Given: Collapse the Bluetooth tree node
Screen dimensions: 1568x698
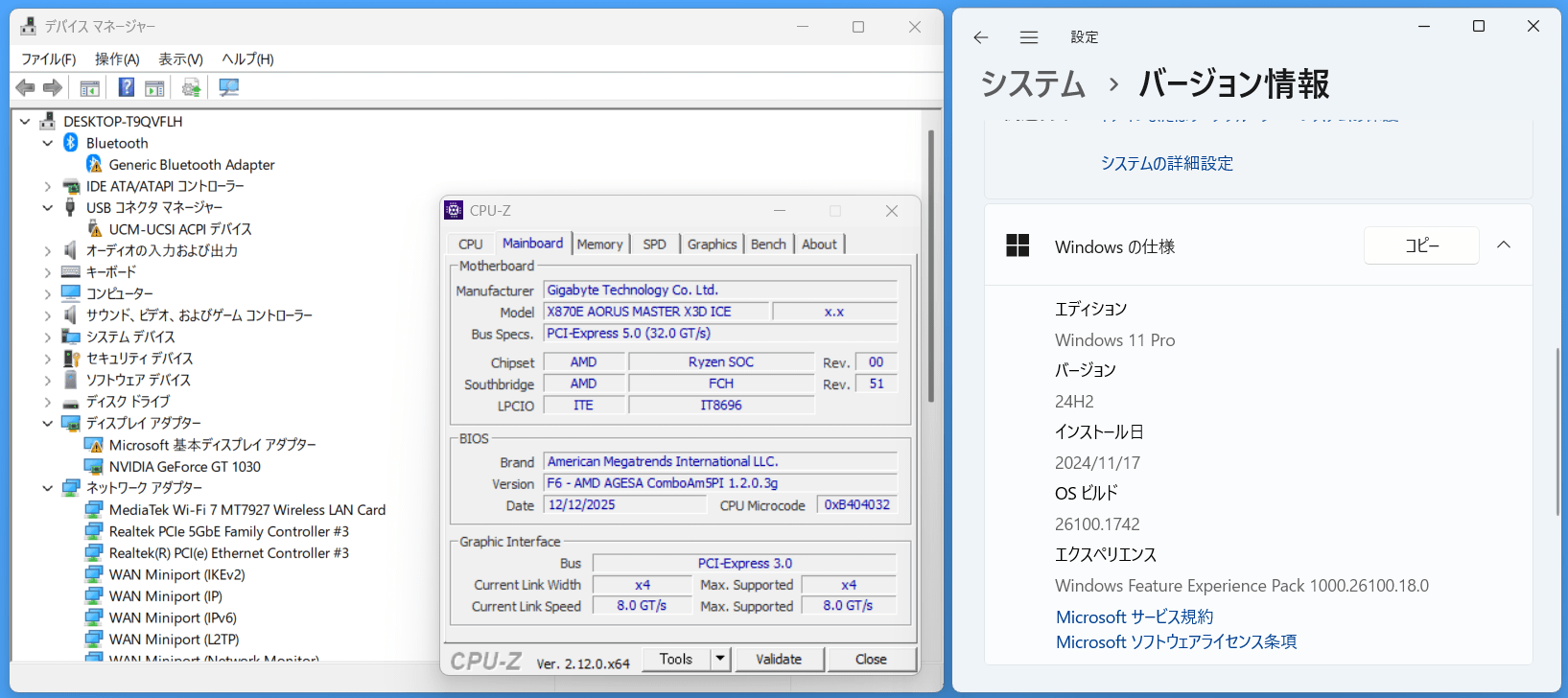Looking at the screenshot, I should tap(48, 143).
